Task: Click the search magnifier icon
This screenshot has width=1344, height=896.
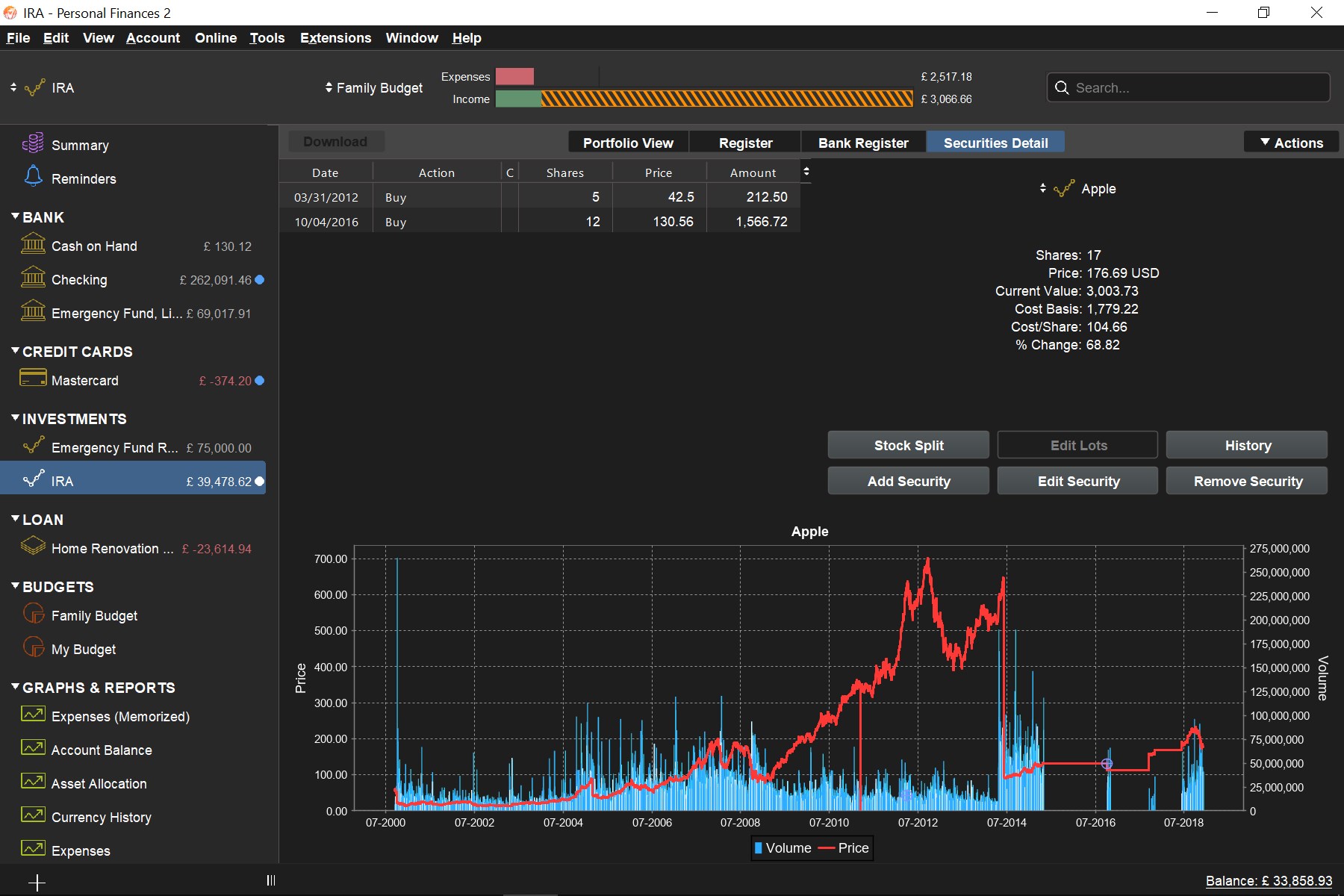Action: pyautogui.click(x=1062, y=88)
